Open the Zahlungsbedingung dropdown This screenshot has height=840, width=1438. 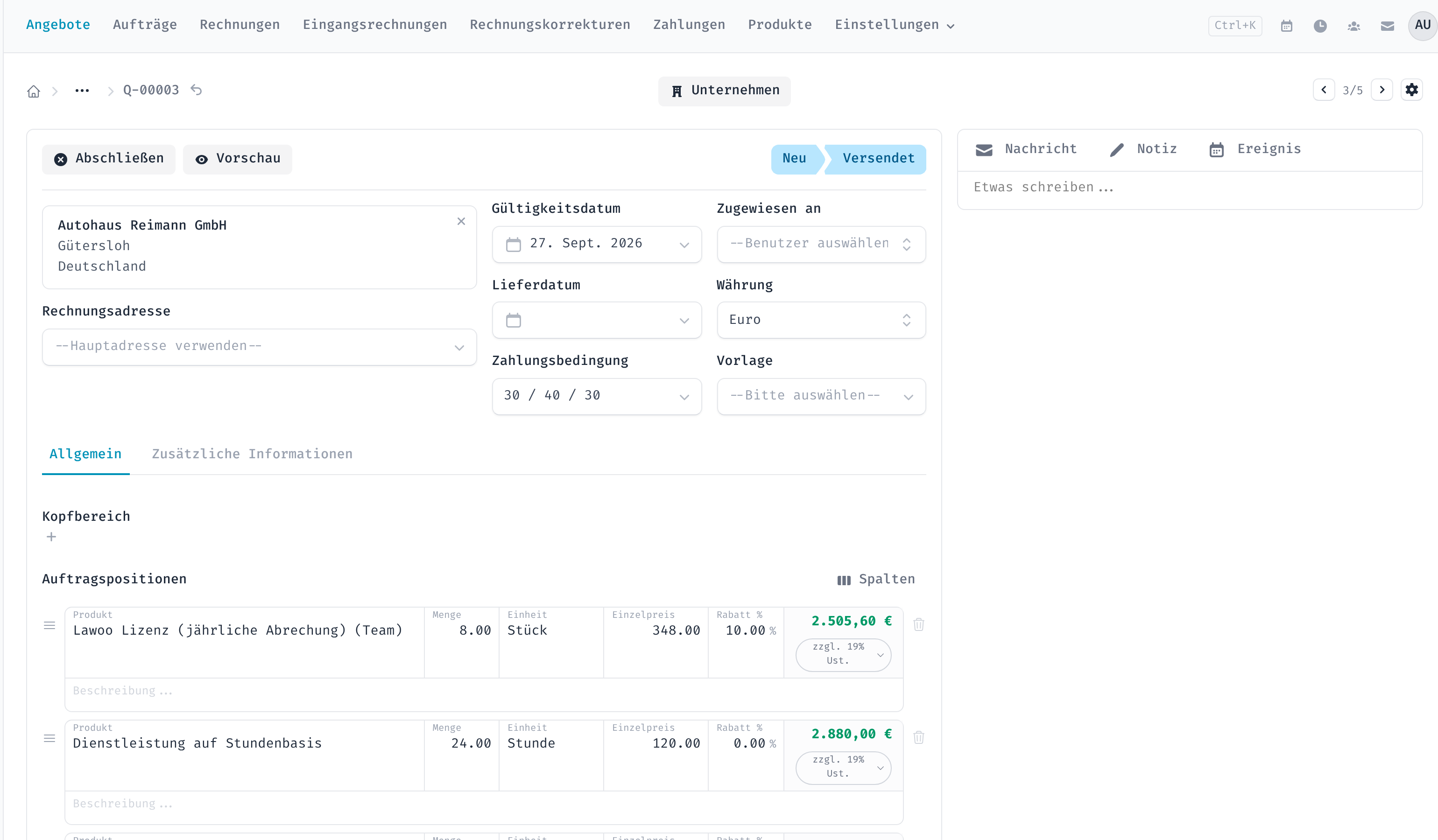[596, 396]
